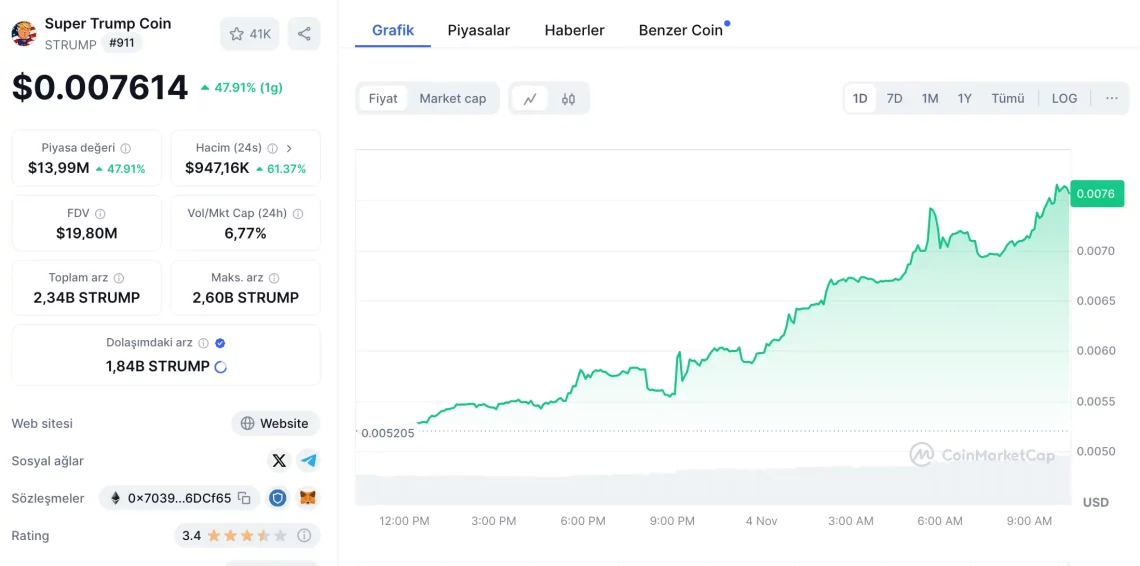The width and height of the screenshot is (1140, 566).
Task: Click the 0.0076 current price label
Action: coord(1096,194)
